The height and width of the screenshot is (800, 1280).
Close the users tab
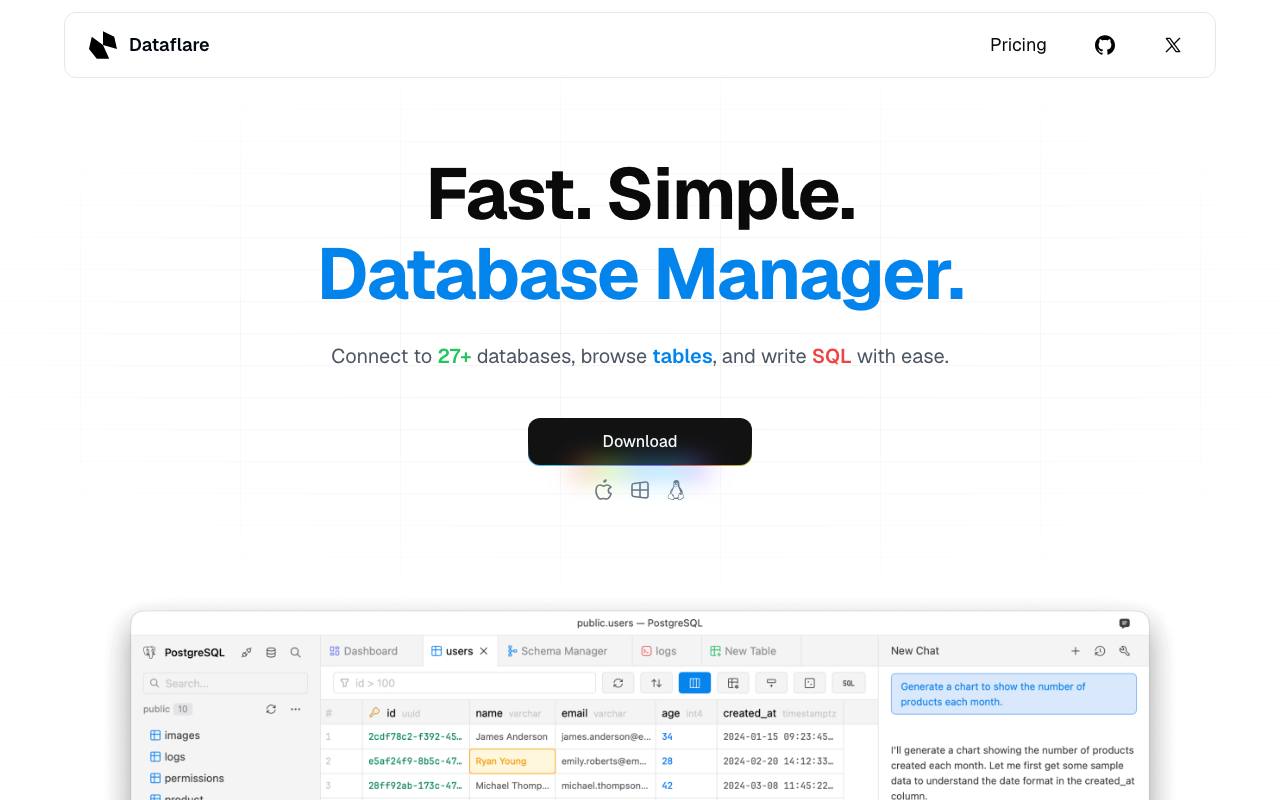(484, 651)
